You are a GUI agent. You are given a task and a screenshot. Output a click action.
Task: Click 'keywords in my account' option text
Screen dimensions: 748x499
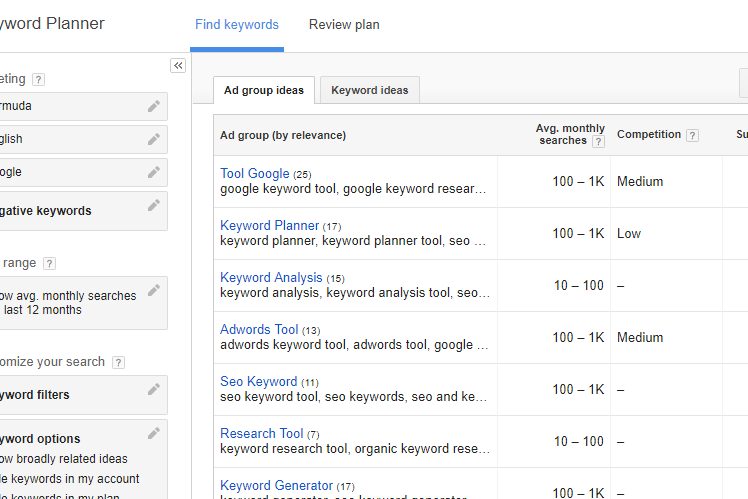75,479
